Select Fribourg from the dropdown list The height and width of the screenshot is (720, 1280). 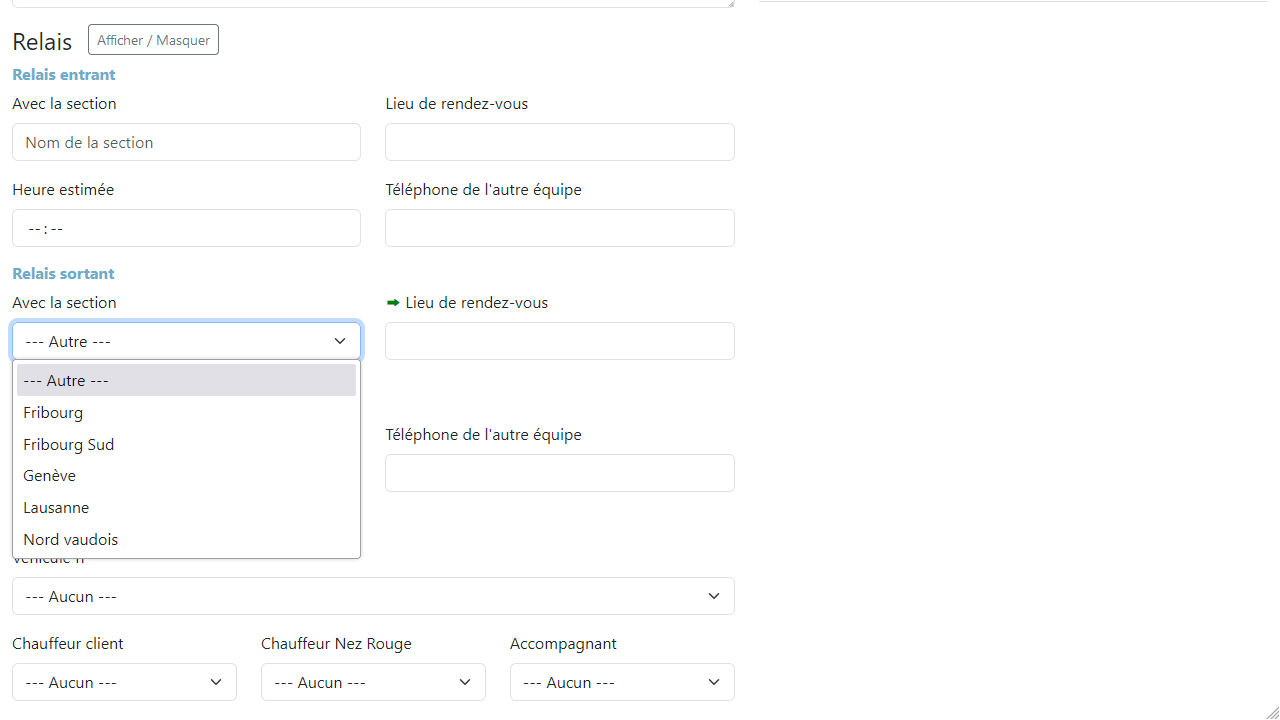coord(186,412)
